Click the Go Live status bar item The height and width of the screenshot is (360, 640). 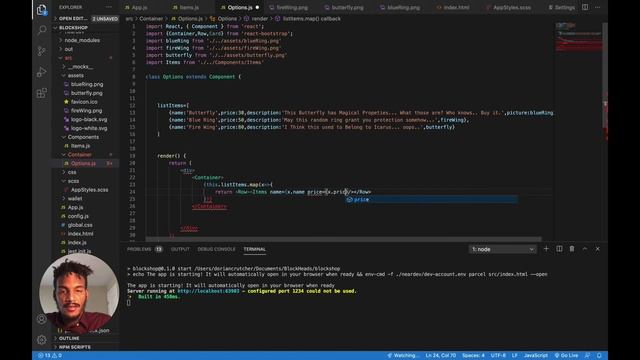click(566, 356)
